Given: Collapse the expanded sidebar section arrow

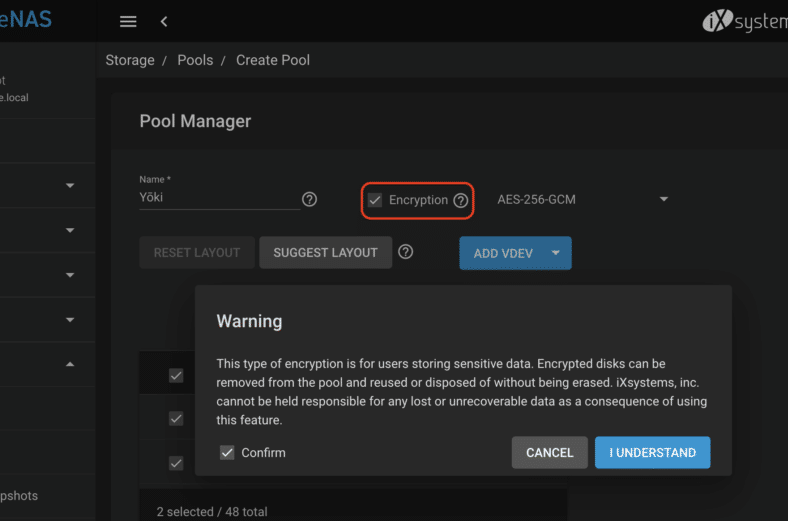Looking at the screenshot, I should 70,365.
